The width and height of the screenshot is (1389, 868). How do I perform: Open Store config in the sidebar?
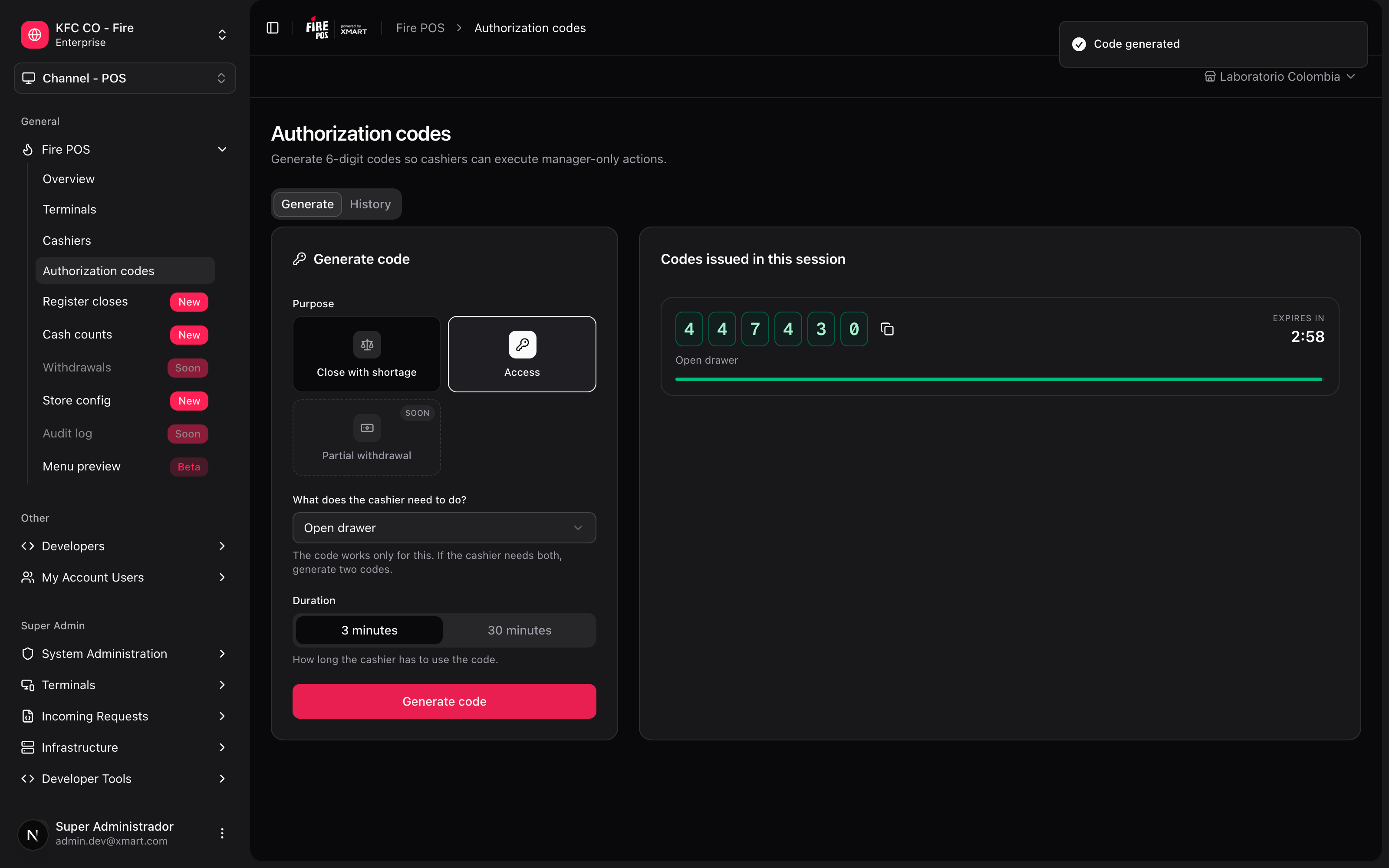(x=125, y=401)
